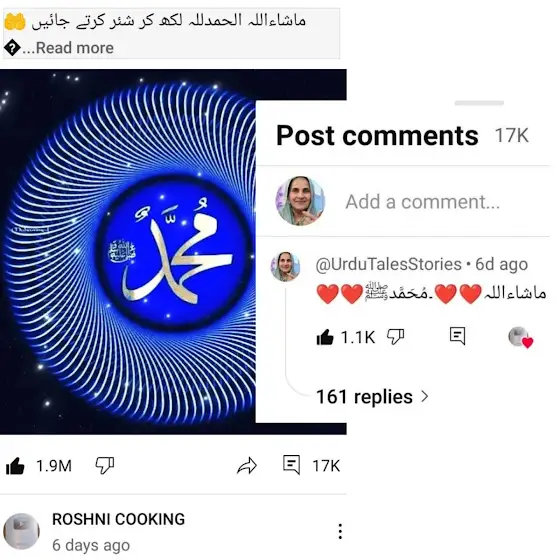
Task: Open ROSHNI COOKING channel avatar
Action: 21,531
